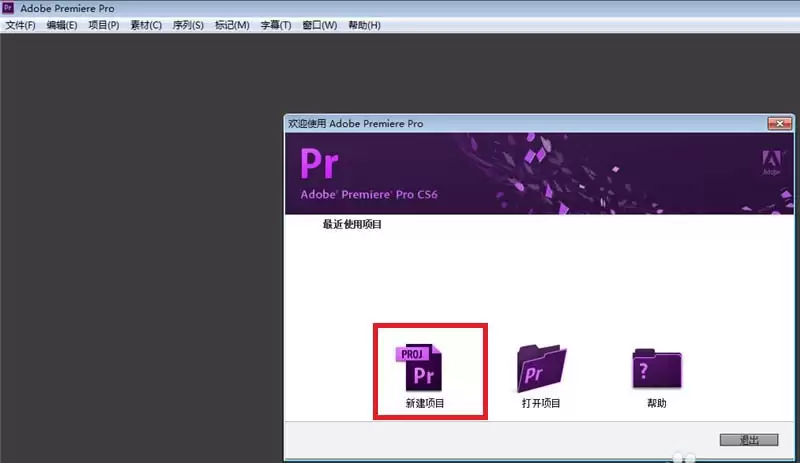This screenshot has width=800, height=463.
Task: Click the 帮助 question mark folder icon
Action: pyautogui.click(x=657, y=369)
